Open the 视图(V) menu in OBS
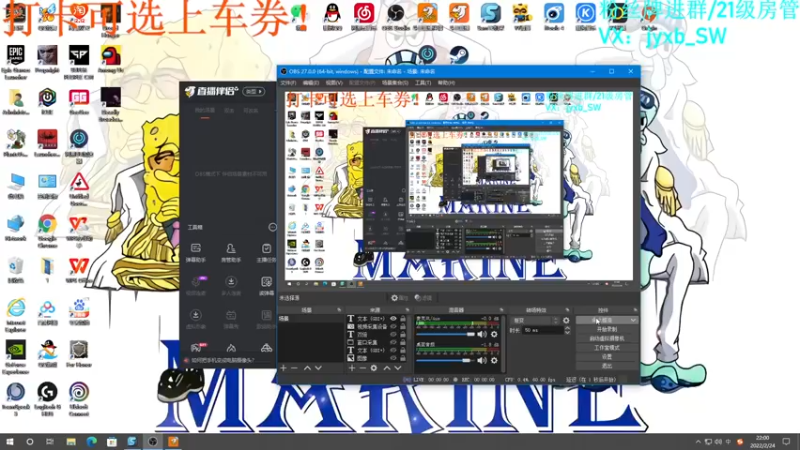This screenshot has height=450, width=800. point(334,83)
